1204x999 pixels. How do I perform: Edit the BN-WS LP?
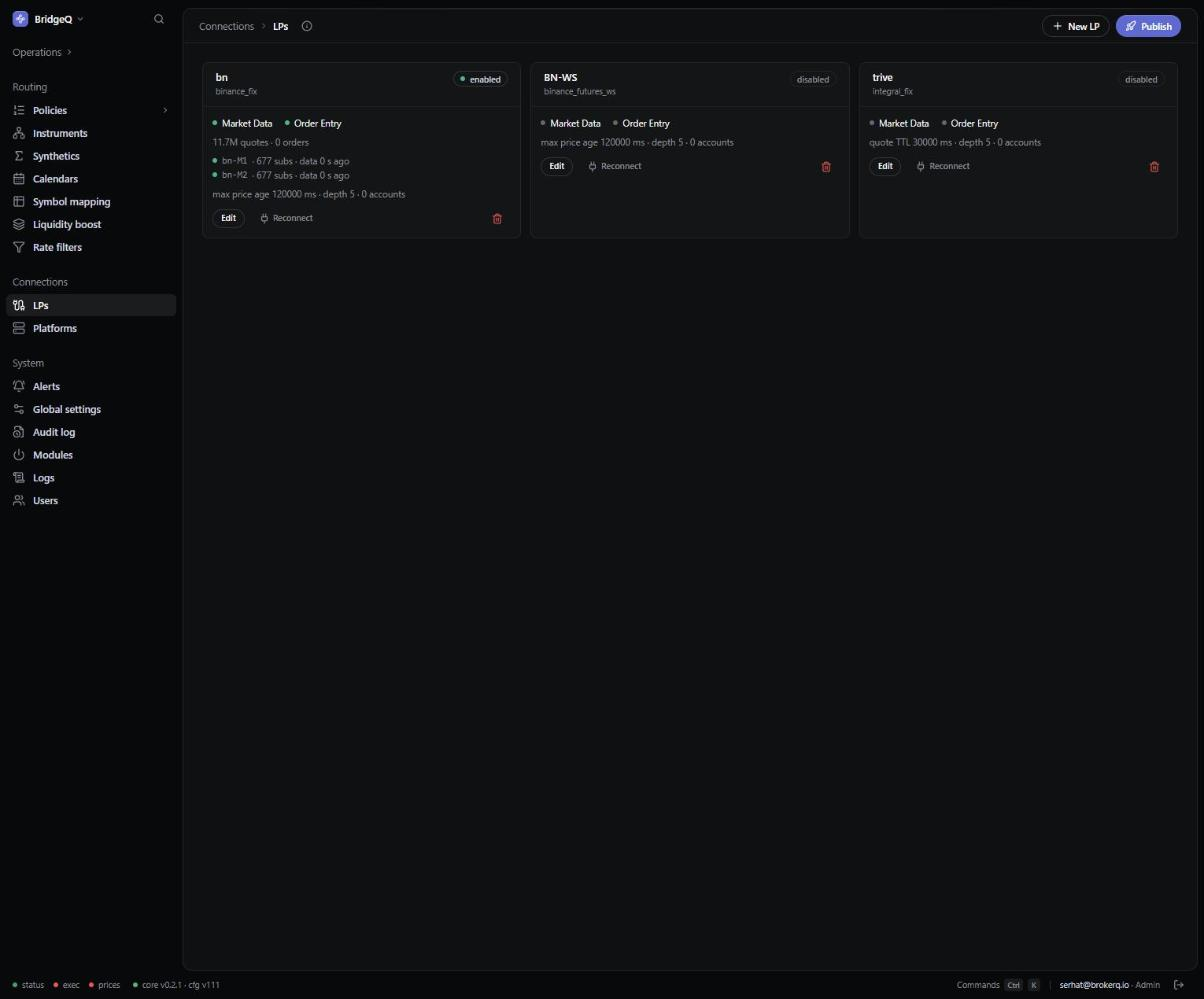(x=557, y=166)
